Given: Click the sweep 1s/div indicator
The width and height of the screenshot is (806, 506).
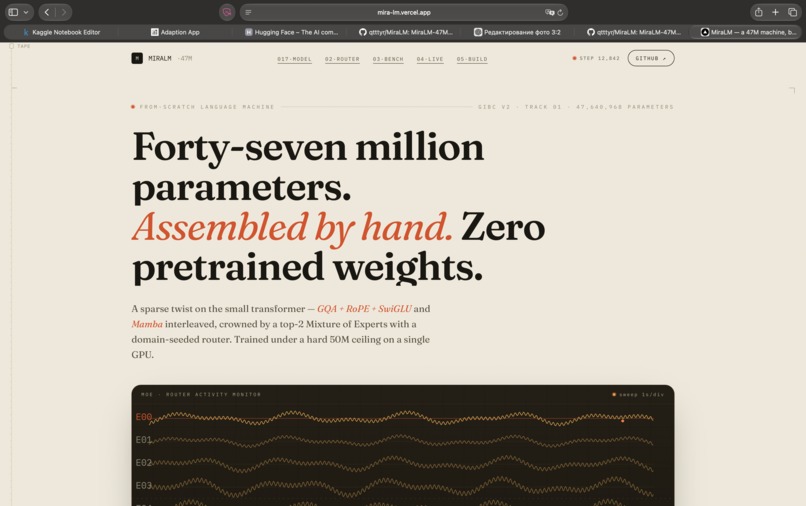Looking at the screenshot, I should click(638, 394).
